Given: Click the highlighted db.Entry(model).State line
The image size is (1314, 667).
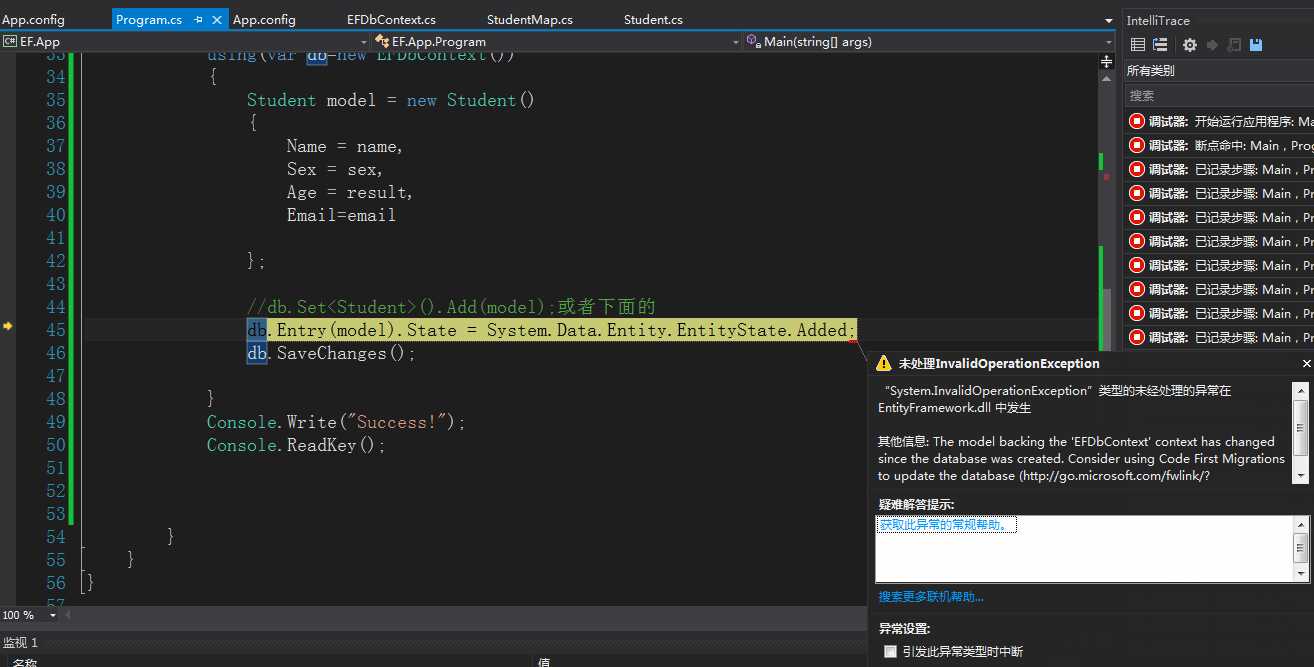Looking at the screenshot, I should [552, 330].
